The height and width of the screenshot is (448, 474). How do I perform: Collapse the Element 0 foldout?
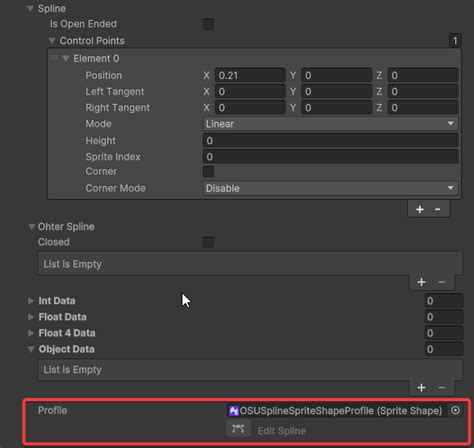(x=66, y=59)
